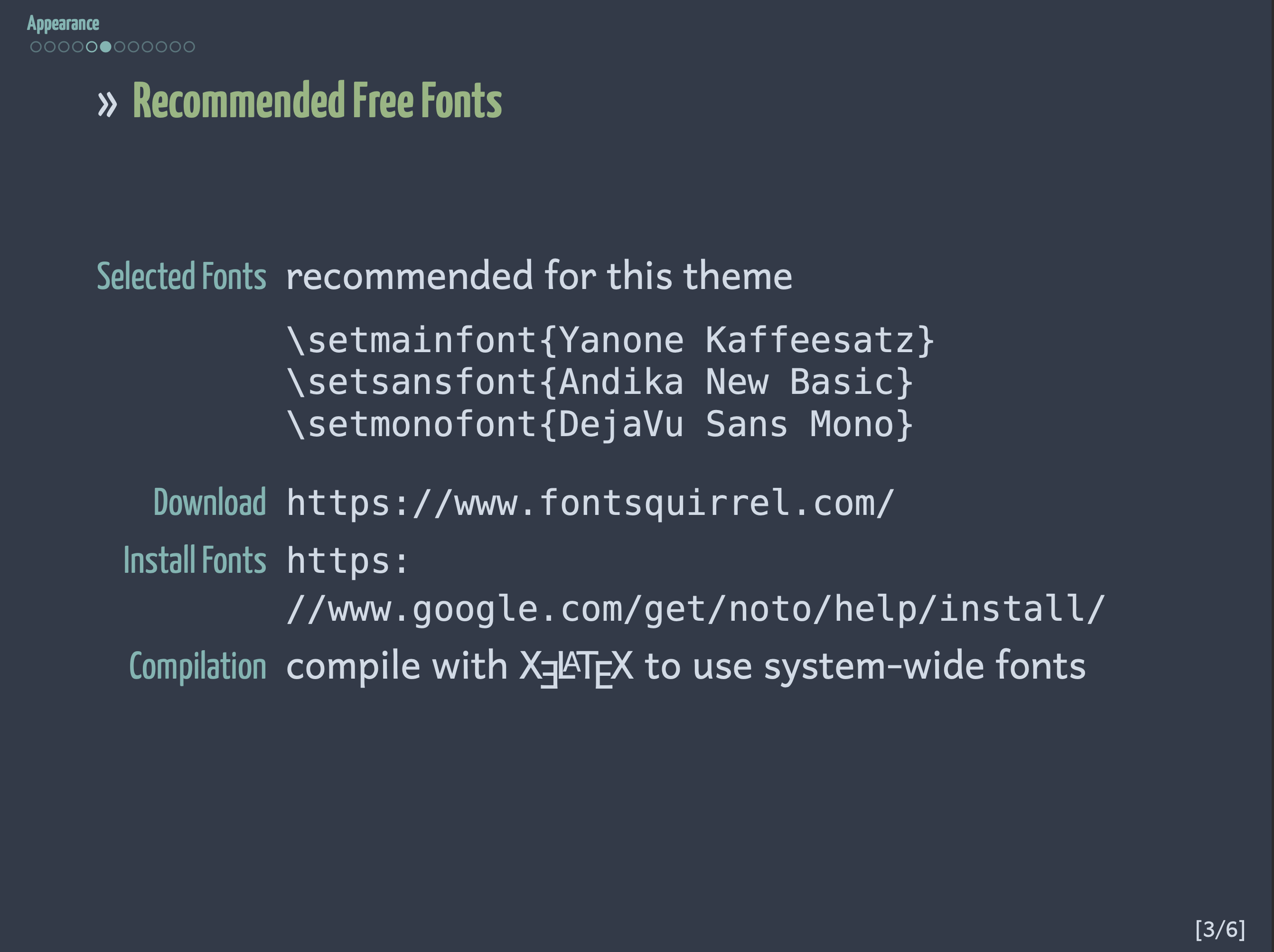The height and width of the screenshot is (952, 1274).
Task: Go to the fifth navigation dot
Action: [x=92, y=47]
